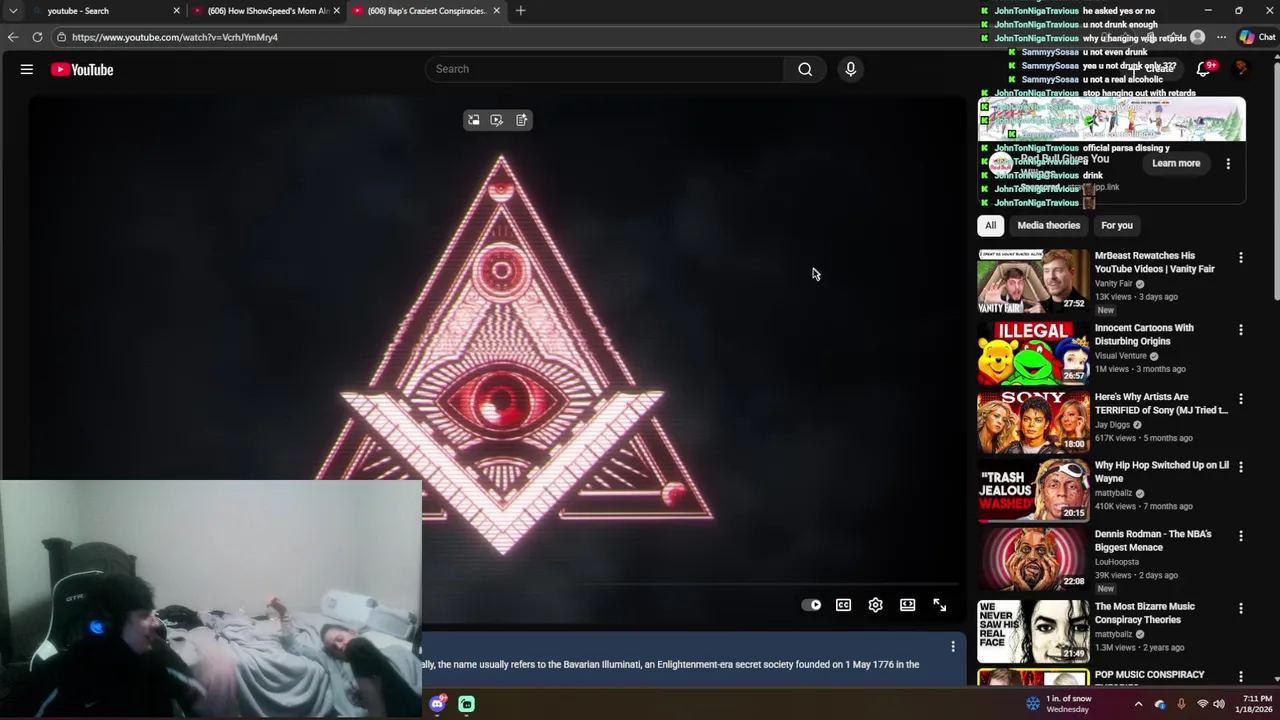1280x720 pixels.
Task: Click the microphone tray icon
Action: tap(1181, 704)
